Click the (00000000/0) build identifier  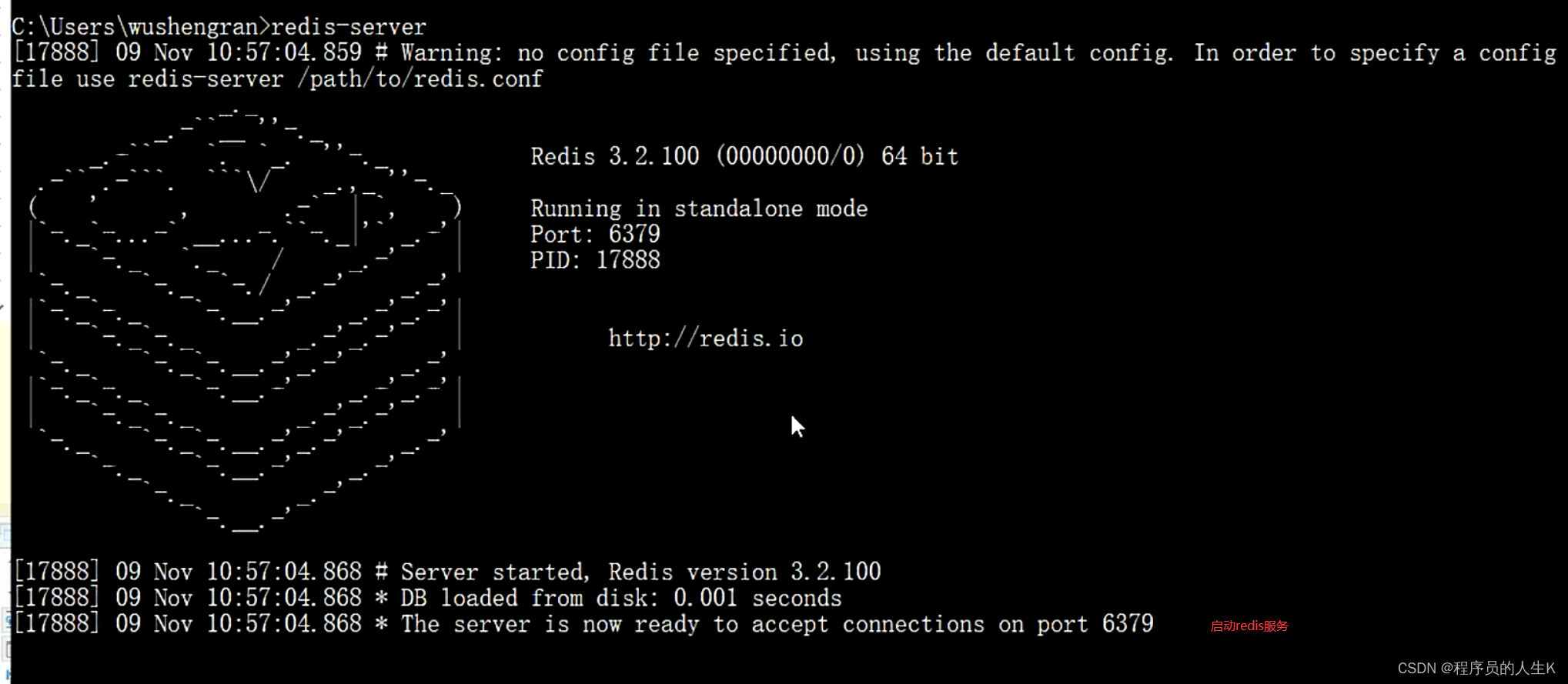point(791,157)
